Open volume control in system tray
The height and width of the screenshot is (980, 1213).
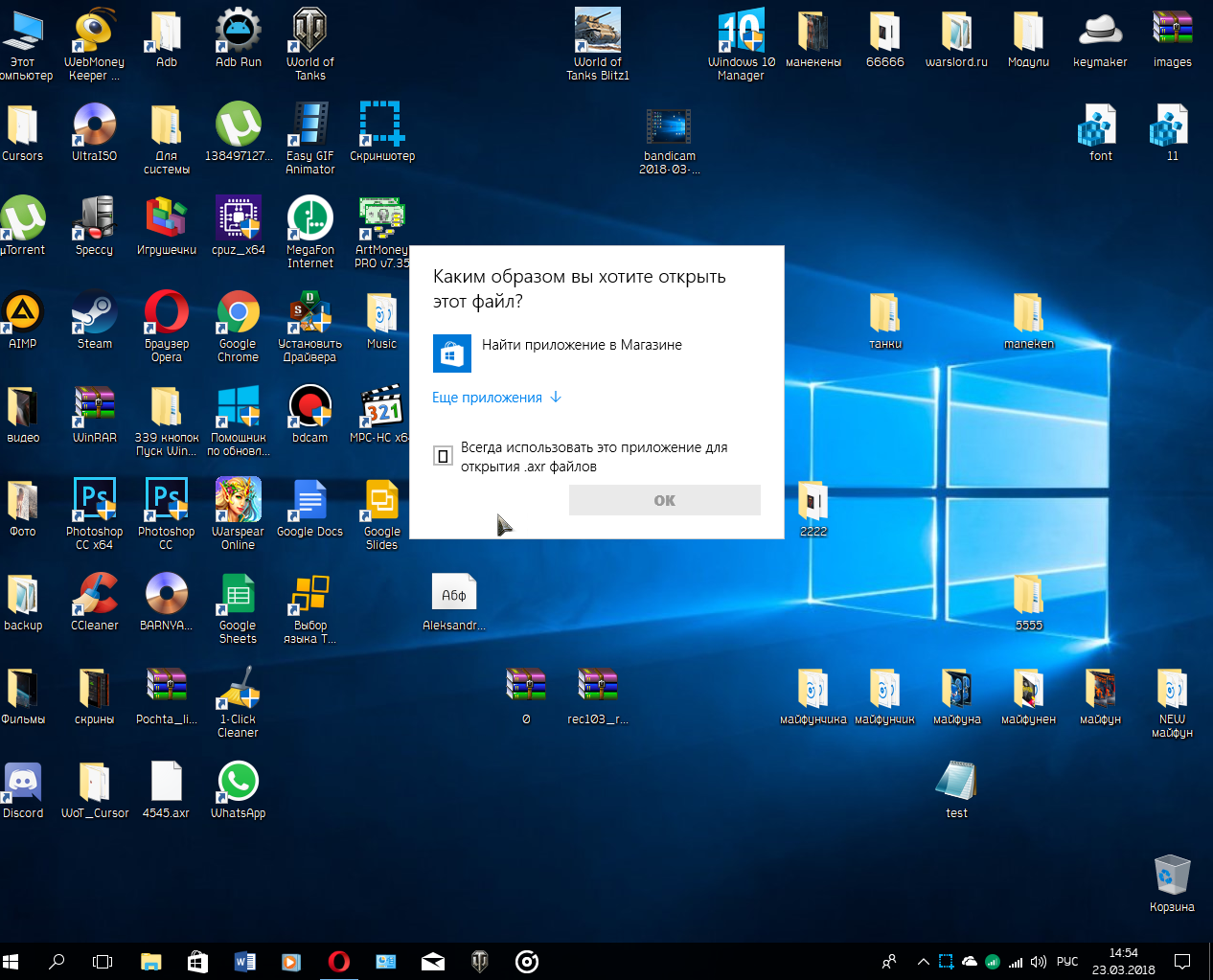pyautogui.click(x=1039, y=961)
